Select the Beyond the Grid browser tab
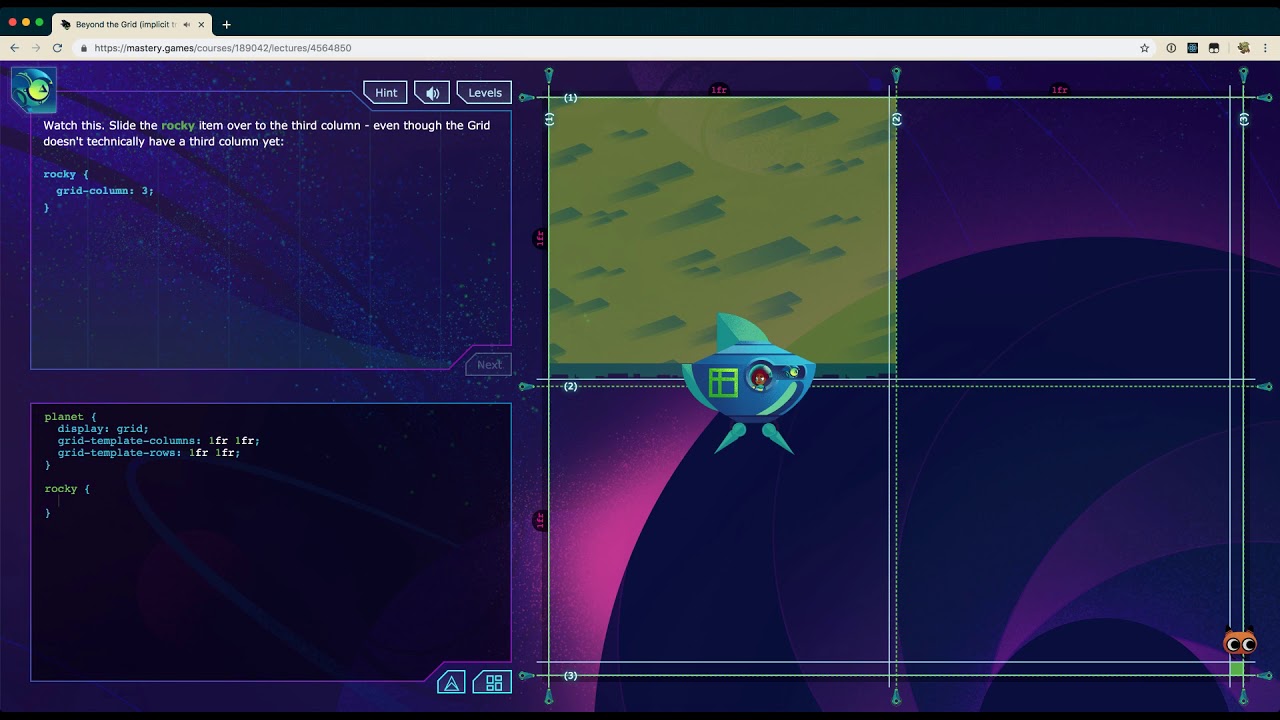Screen dimensions: 1280x720 133,24
